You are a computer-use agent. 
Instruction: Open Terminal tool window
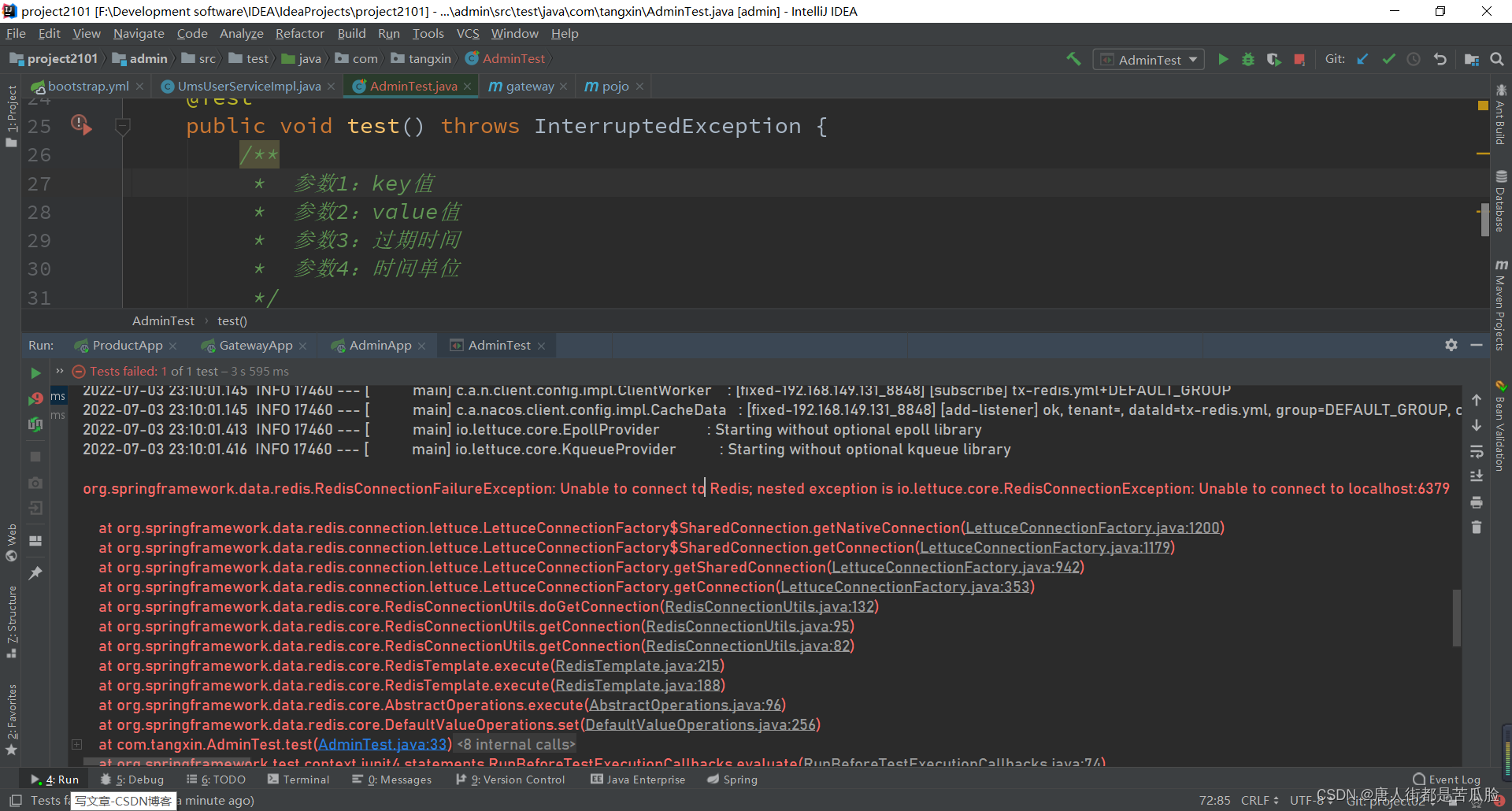pyautogui.click(x=298, y=780)
